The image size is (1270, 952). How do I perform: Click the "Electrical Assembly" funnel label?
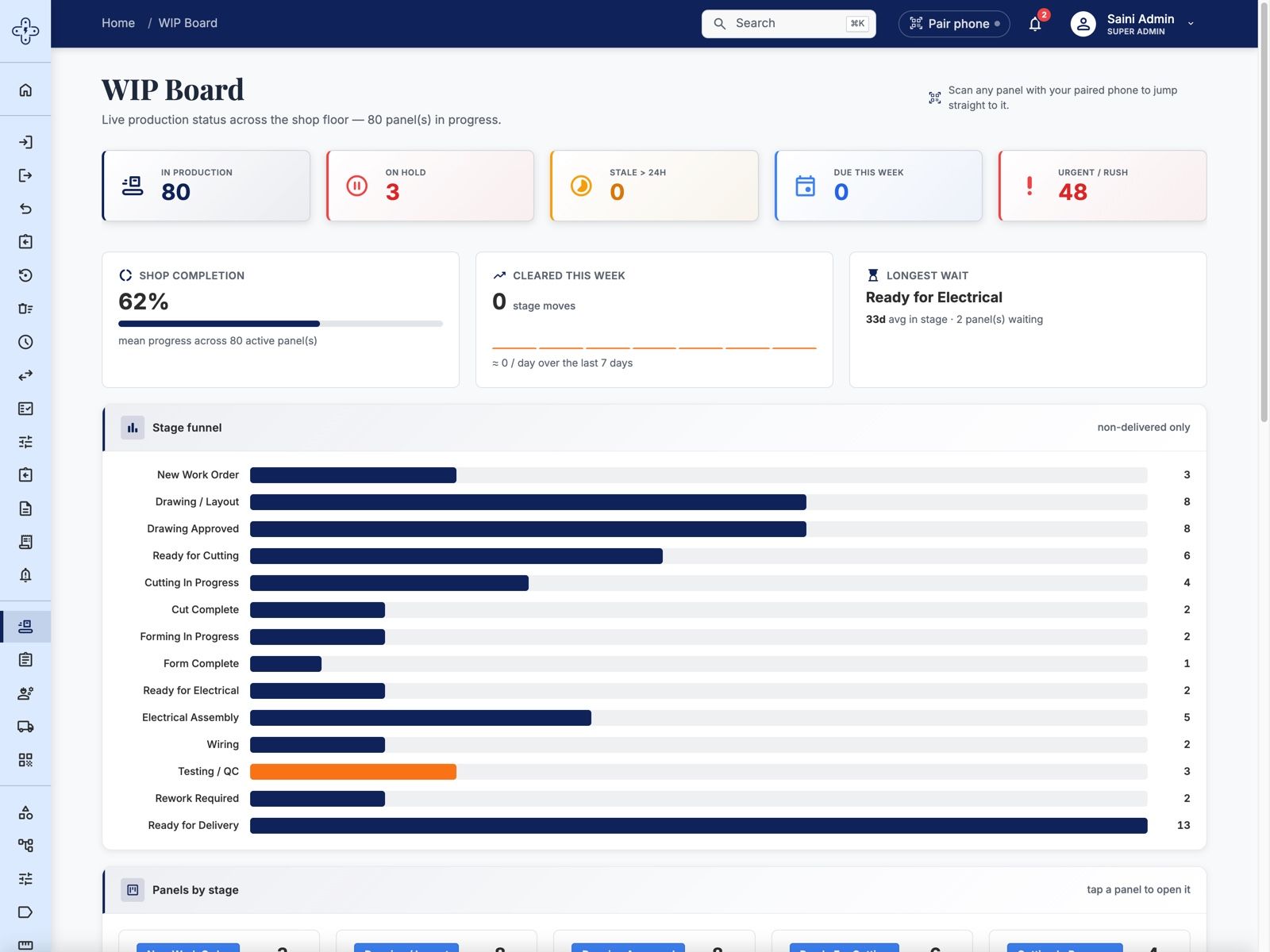[190, 717]
